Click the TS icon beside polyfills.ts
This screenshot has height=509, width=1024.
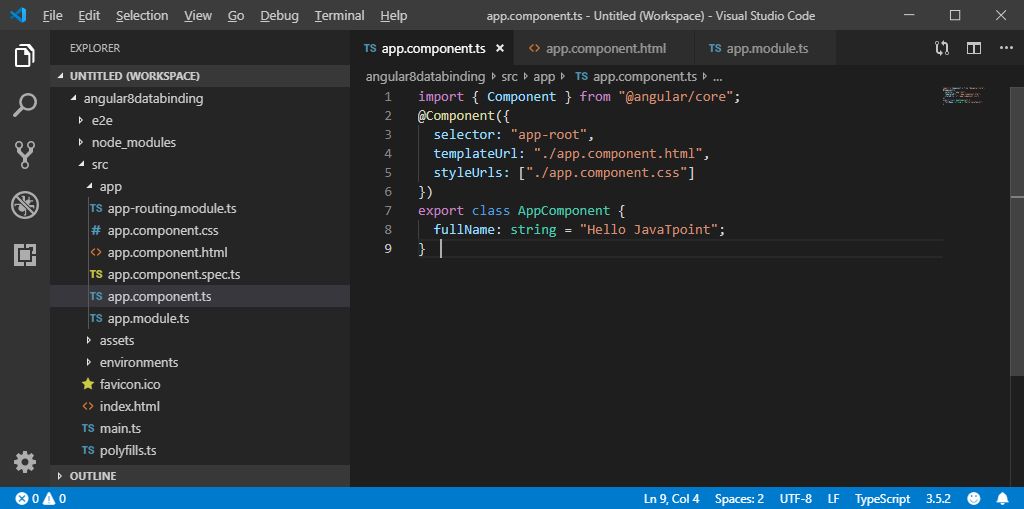[88, 450]
